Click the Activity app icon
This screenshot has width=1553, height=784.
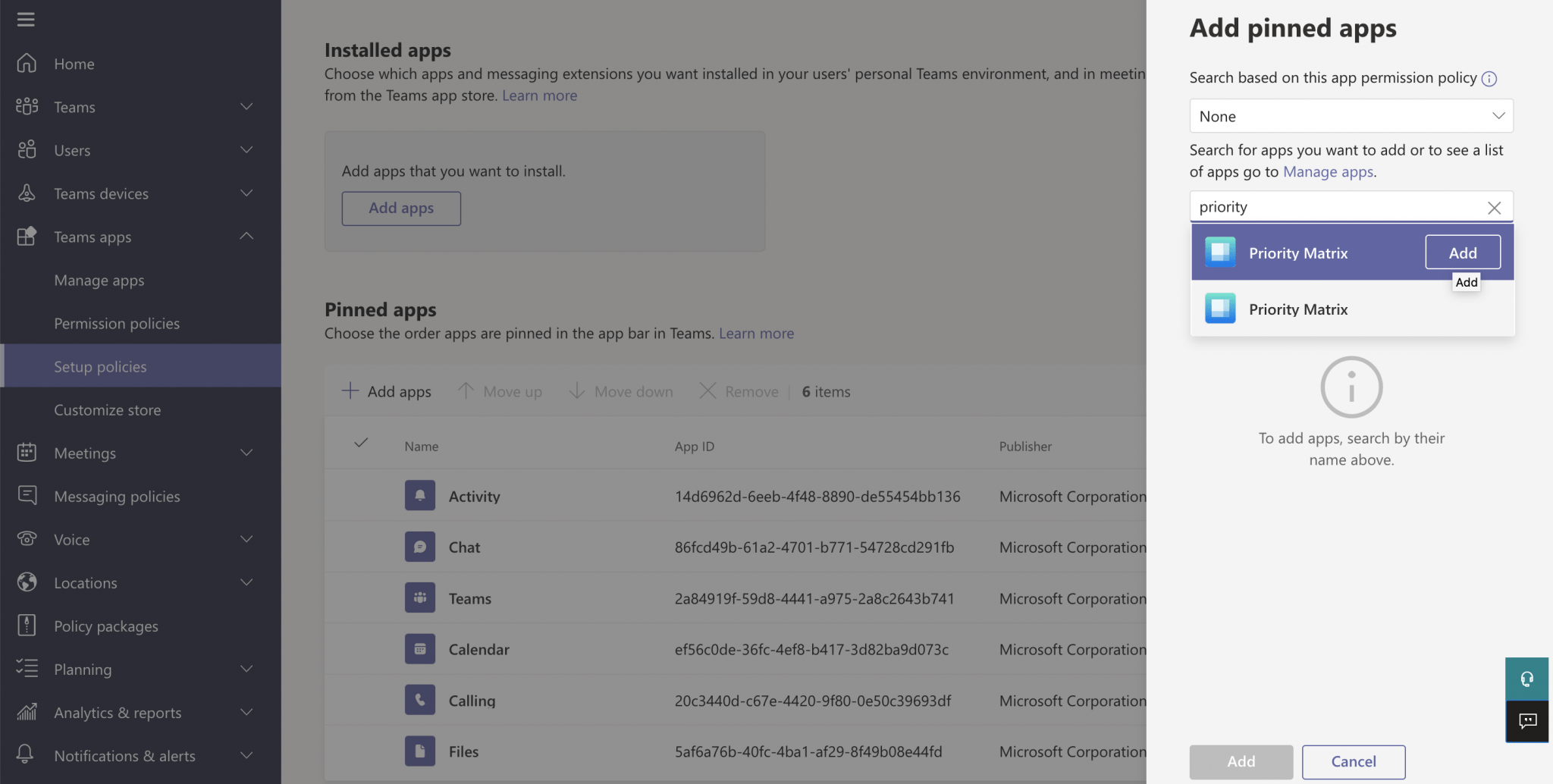coord(419,495)
